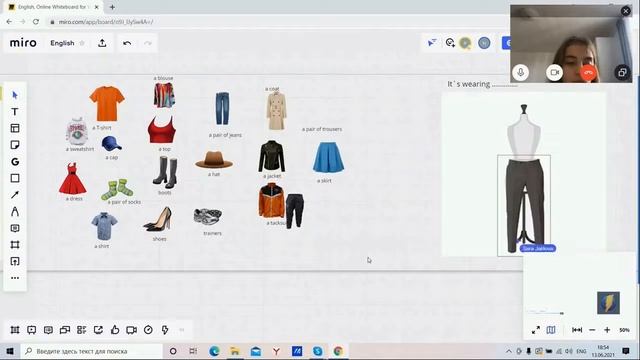Open a new browser tab
Image resolution: width=640 pixels, height=360 pixels.
click(112, 7)
